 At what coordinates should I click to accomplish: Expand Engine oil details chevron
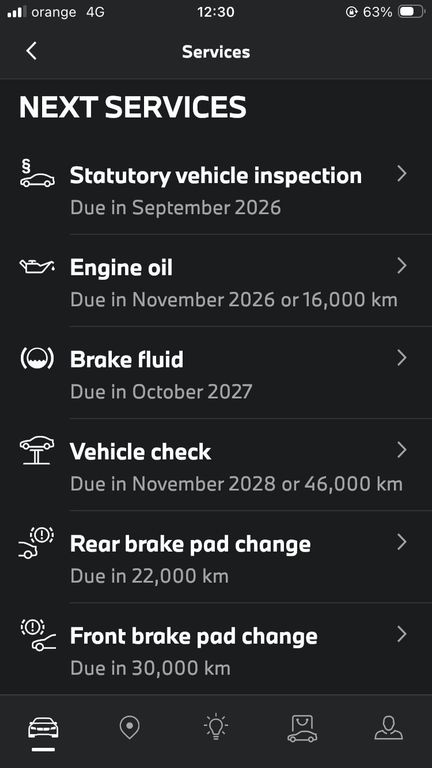(402, 265)
